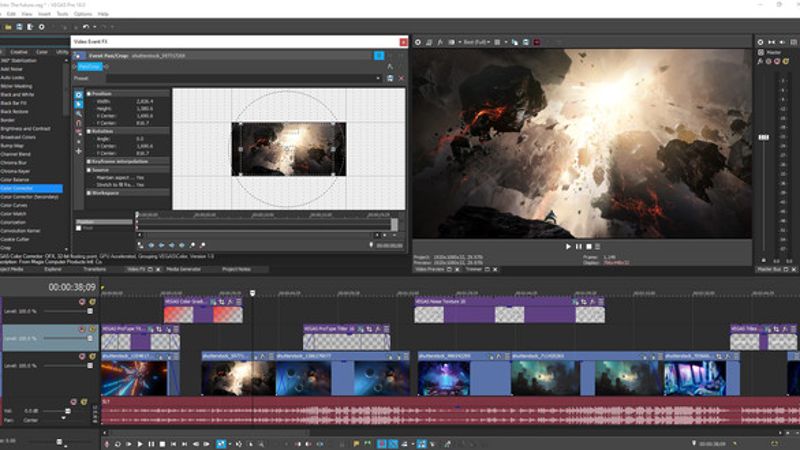
Task: Click Save snapshot to file in preview toolbar
Action: (x=526, y=42)
